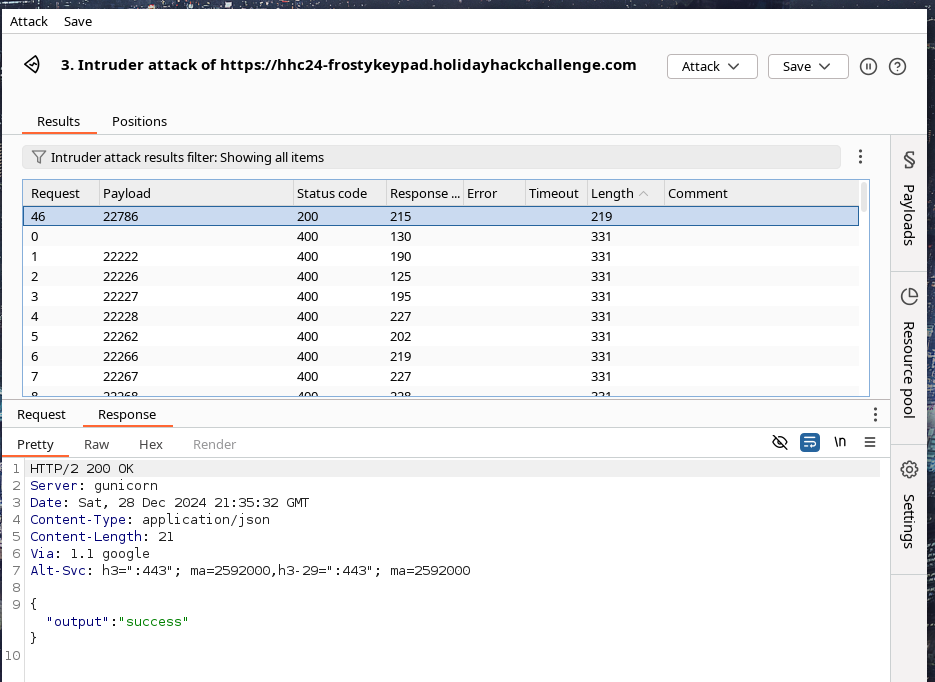Select the request 0 baseline row

pyautogui.click(x=441, y=237)
